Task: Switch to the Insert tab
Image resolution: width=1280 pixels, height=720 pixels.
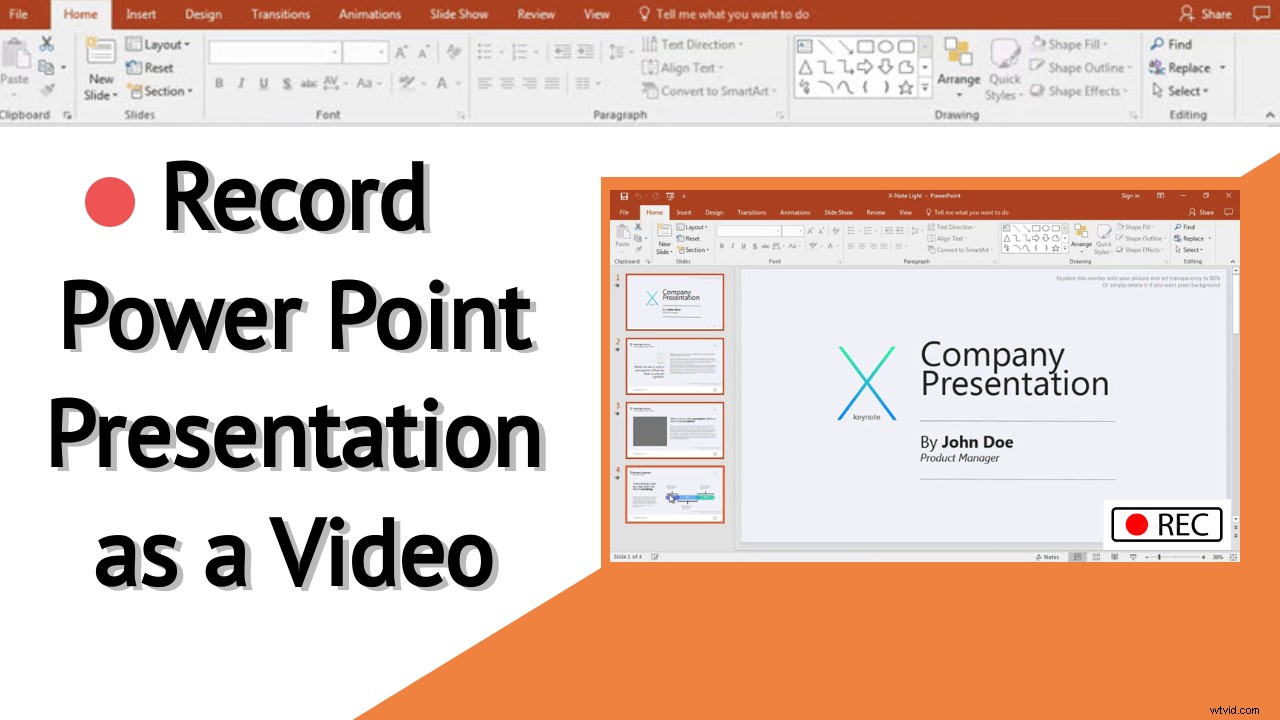Action: point(141,14)
